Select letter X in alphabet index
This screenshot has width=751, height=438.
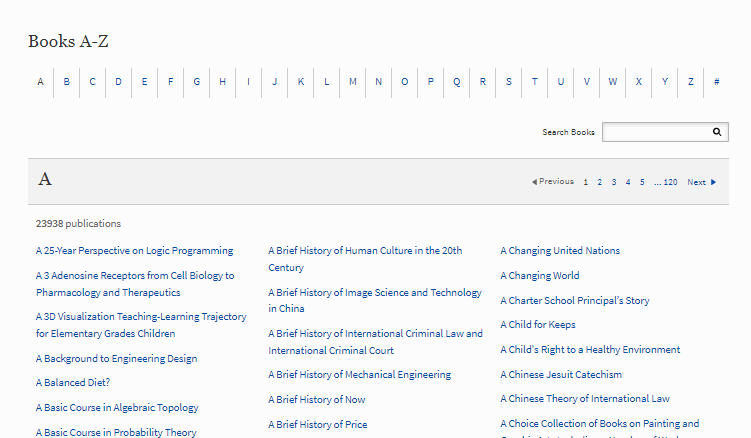pyautogui.click(x=638, y=81)
